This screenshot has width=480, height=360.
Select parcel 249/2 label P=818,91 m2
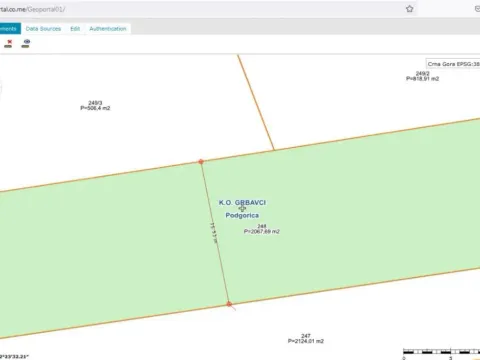422,79
